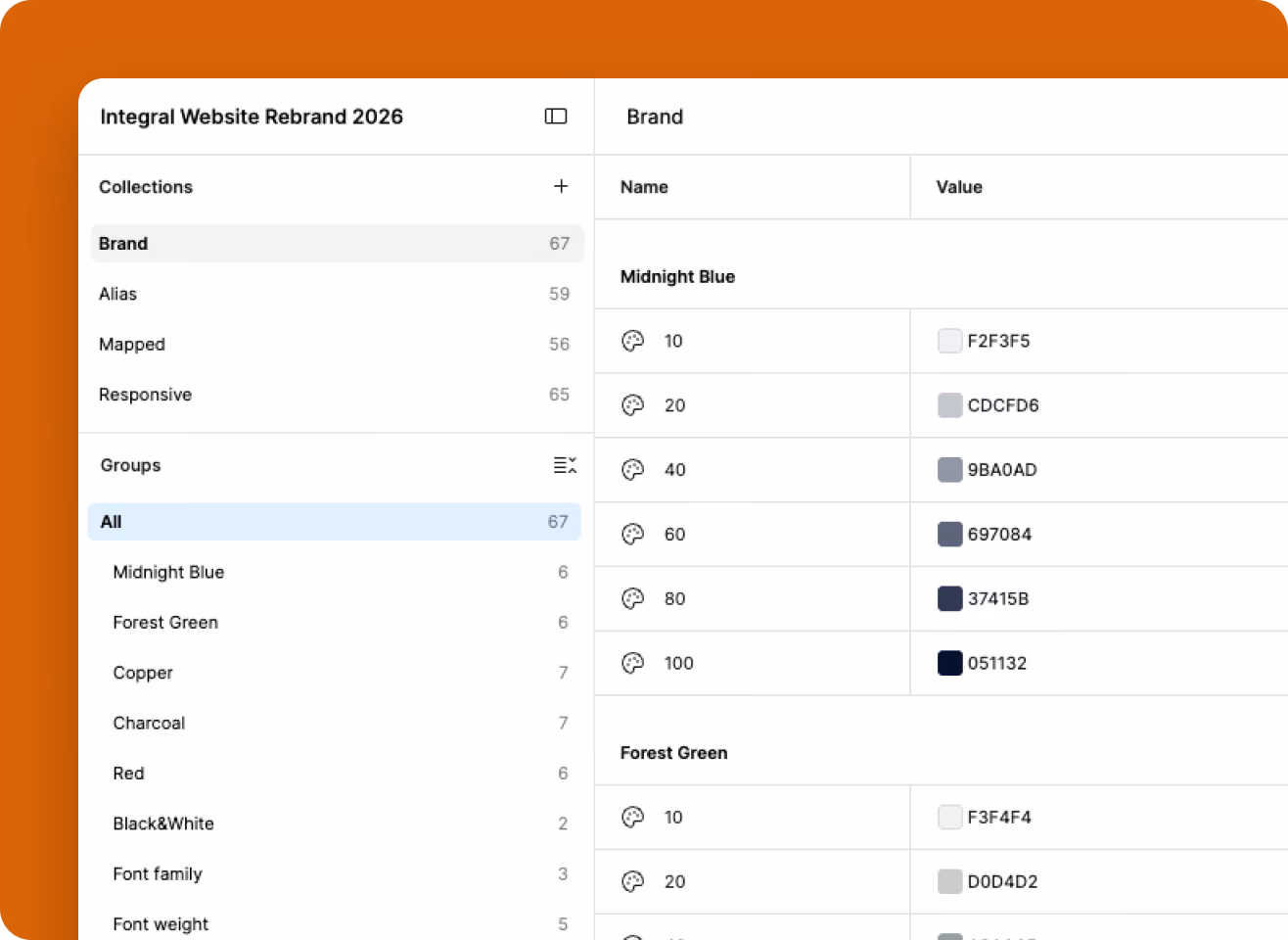This screenshot has width=1288, height=940.
Task: Open the Mapped collection
Action: pyautogui.click(x=337, y=344)
